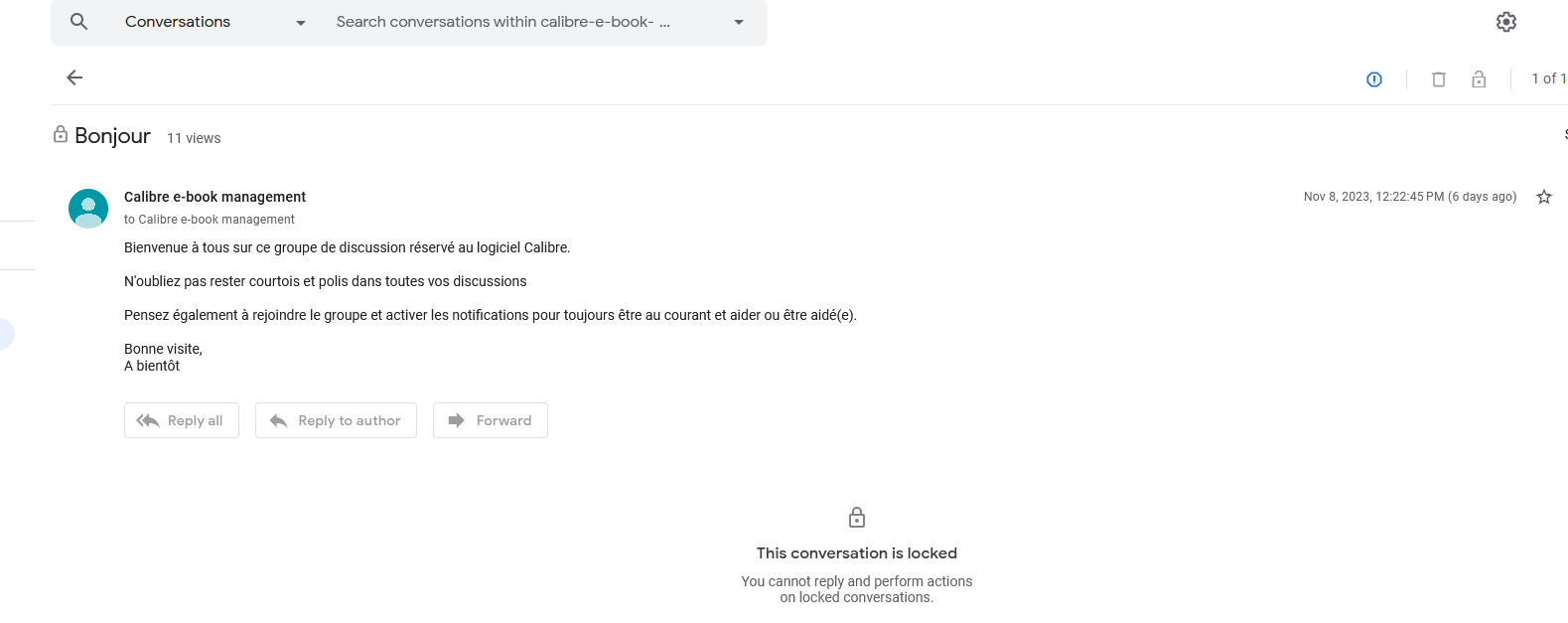Focus the search conversations input field

click(516, 22)
